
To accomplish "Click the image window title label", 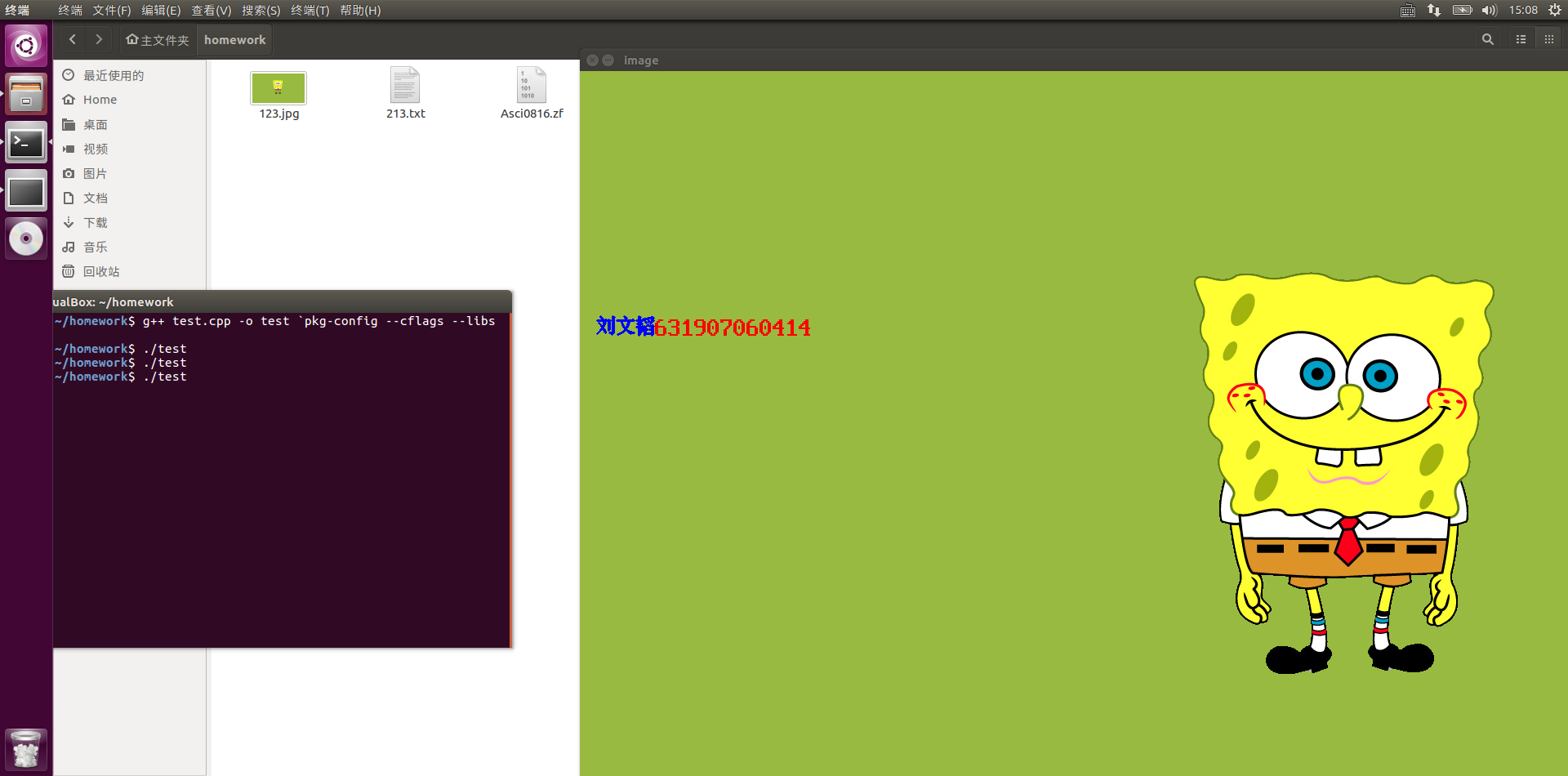I will pyautogui.click(x=641, y=60).
